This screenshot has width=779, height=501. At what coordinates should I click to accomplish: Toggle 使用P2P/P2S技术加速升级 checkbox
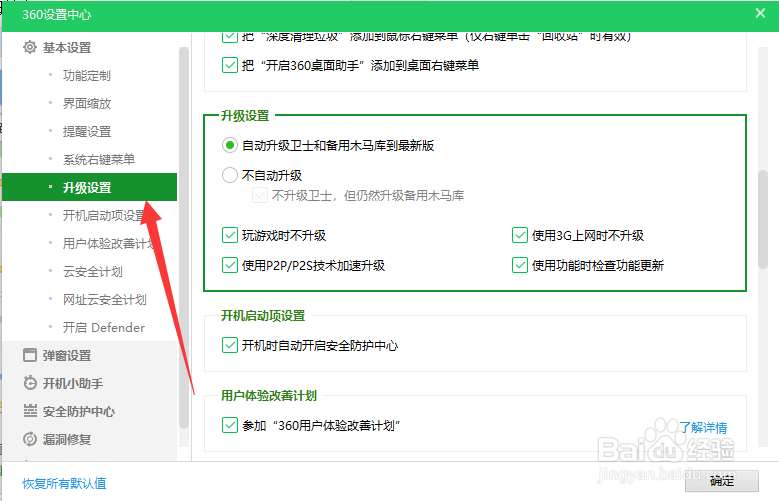(x=230, y=265)
